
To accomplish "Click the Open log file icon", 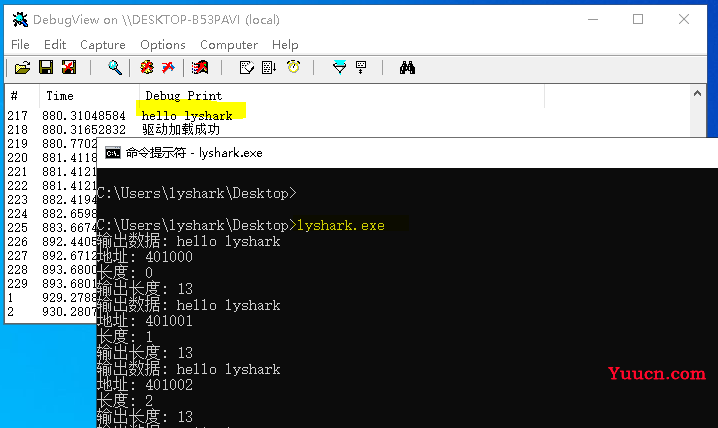I will [x=22, y=68].
